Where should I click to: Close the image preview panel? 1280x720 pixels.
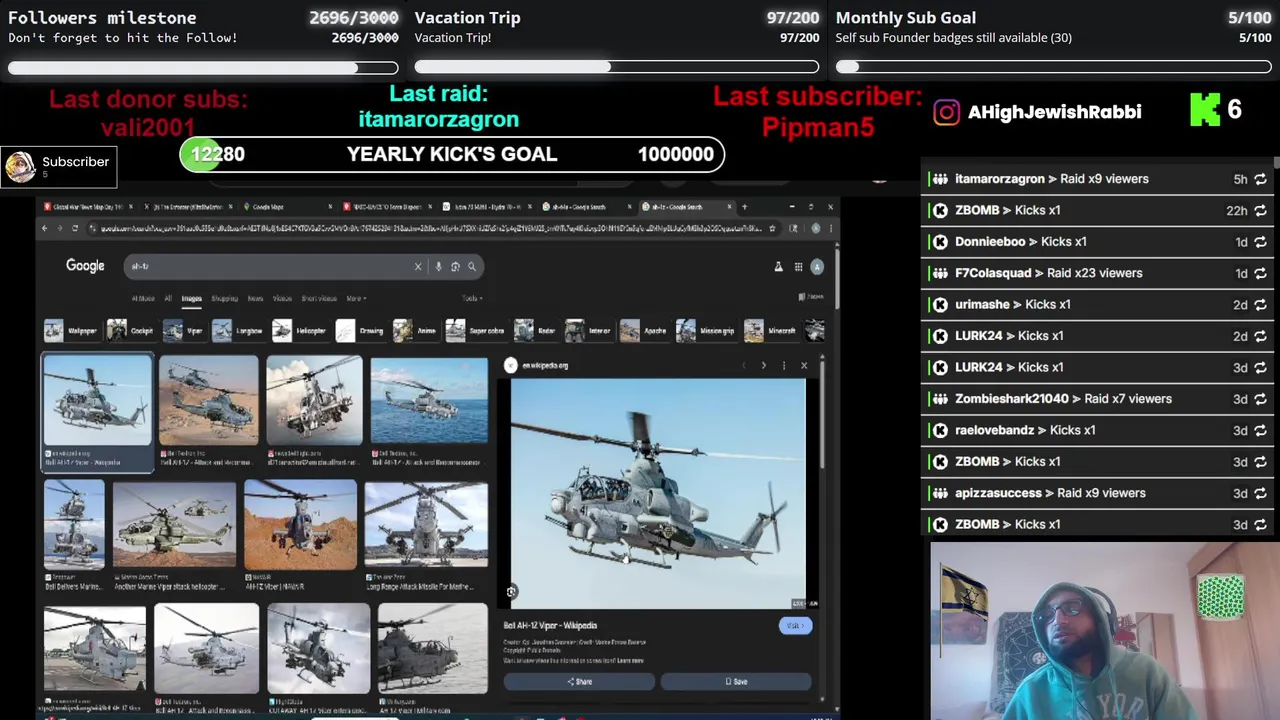804,365
